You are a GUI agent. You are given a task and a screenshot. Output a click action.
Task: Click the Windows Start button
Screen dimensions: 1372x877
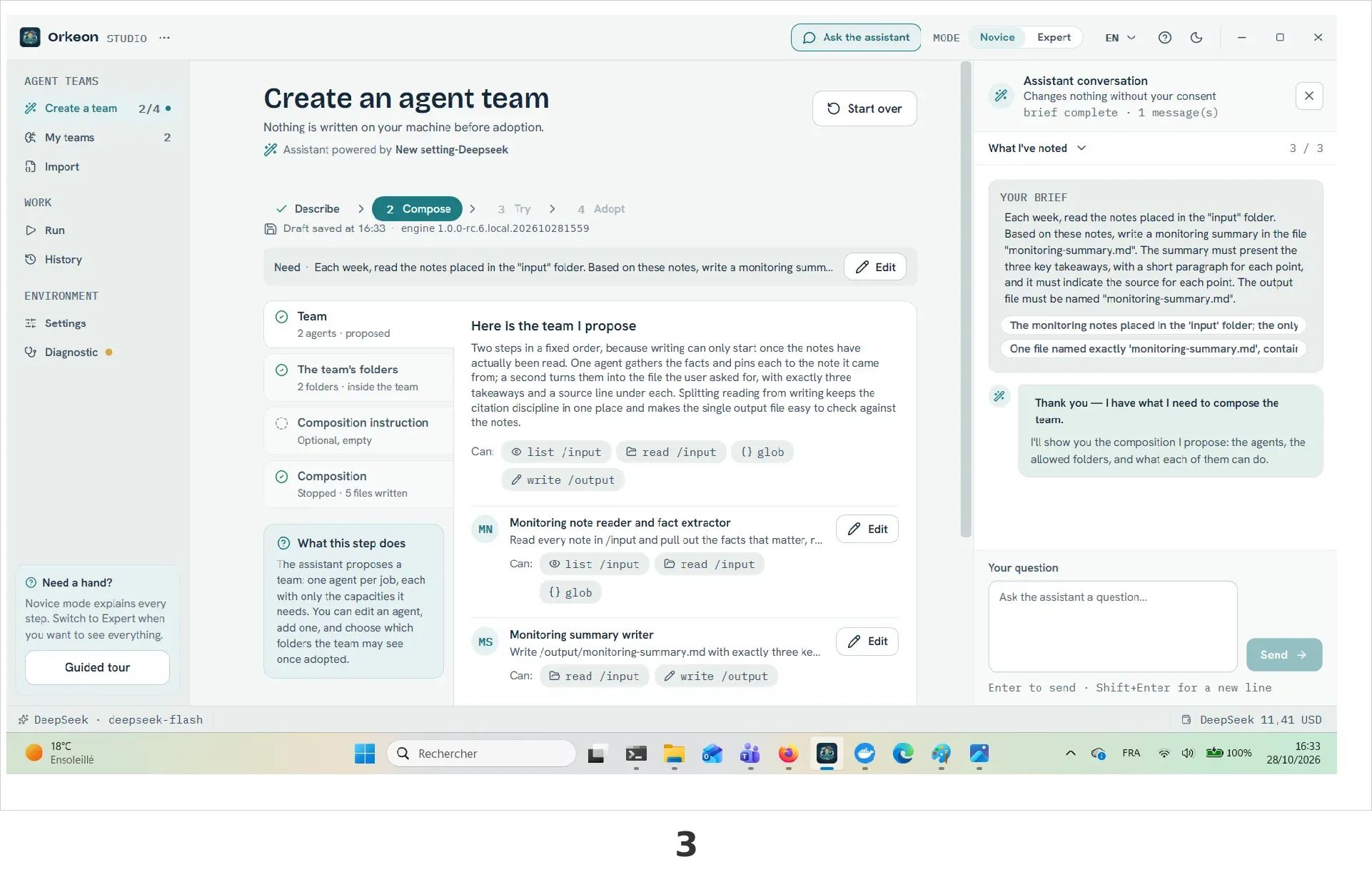click(365, 754)
